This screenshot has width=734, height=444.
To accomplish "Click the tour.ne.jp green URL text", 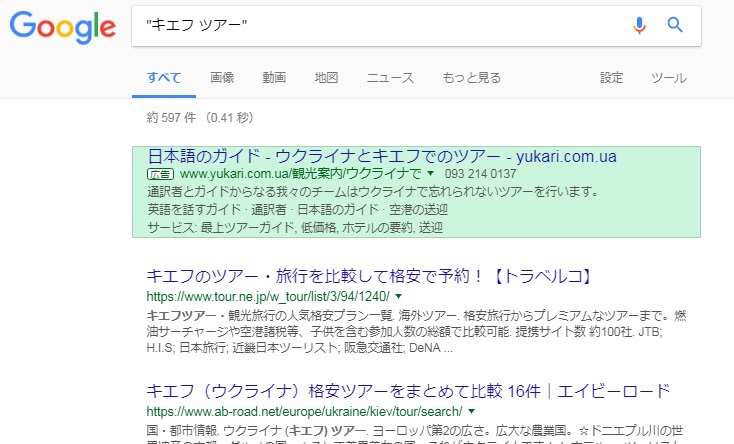I will (268, 296).
